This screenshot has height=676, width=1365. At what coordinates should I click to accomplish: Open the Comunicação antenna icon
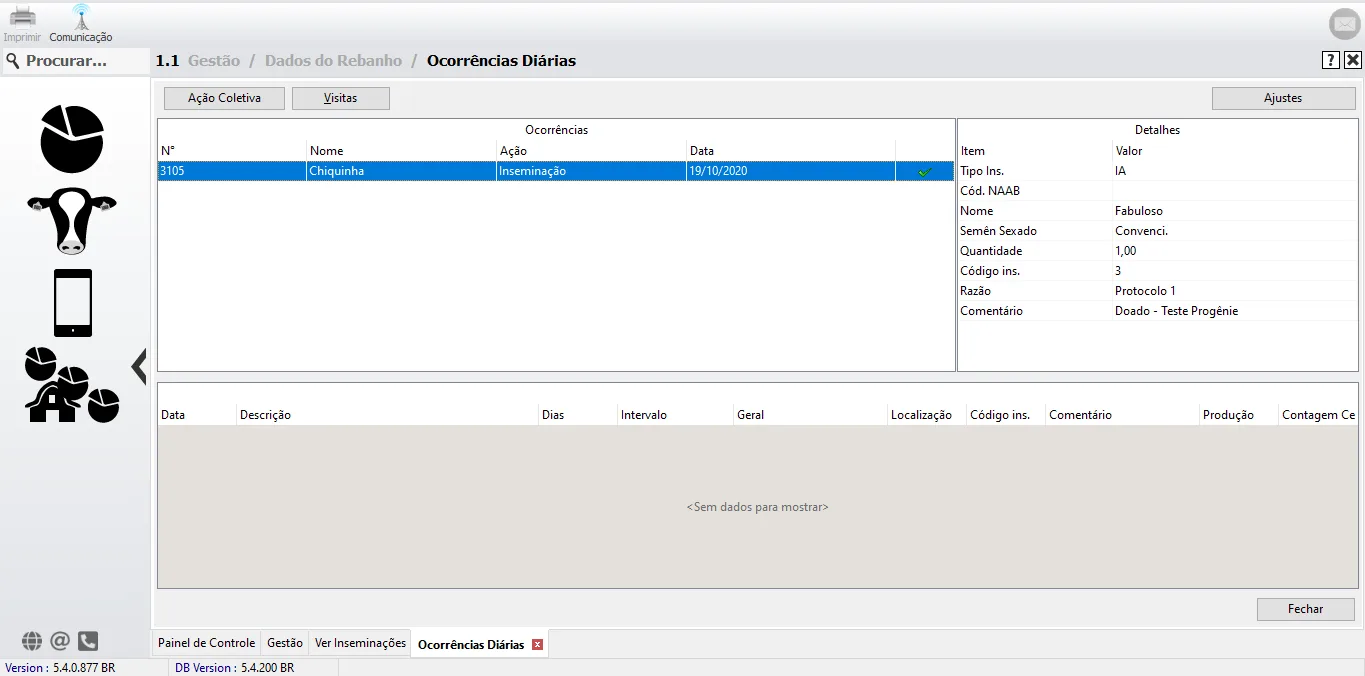(81, 18)
